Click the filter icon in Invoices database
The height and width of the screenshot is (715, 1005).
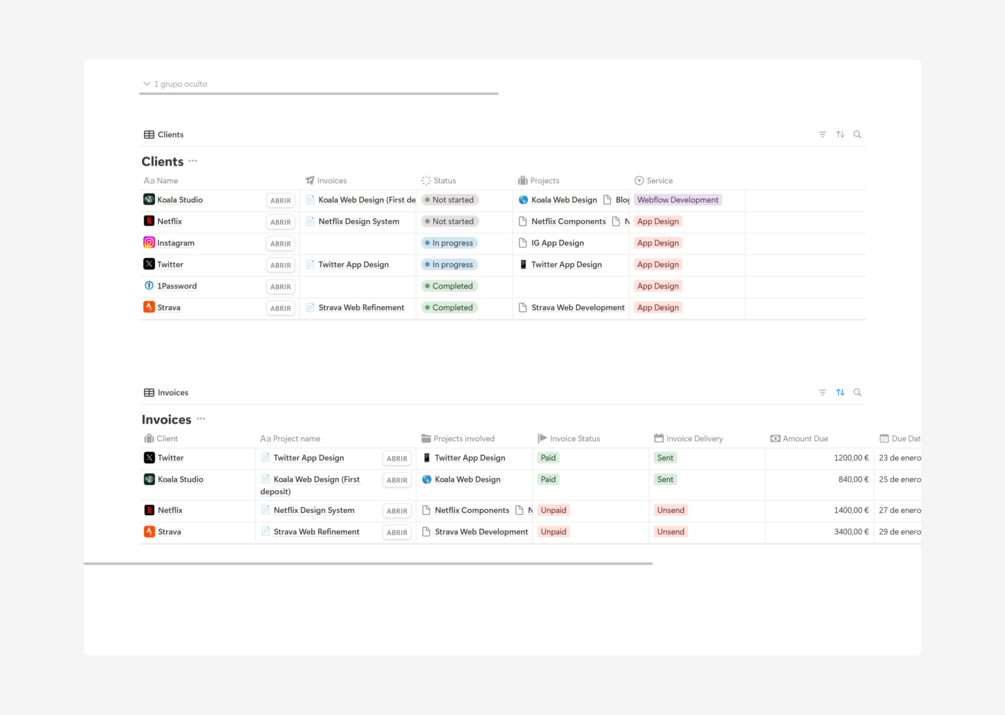click(822, 393)
